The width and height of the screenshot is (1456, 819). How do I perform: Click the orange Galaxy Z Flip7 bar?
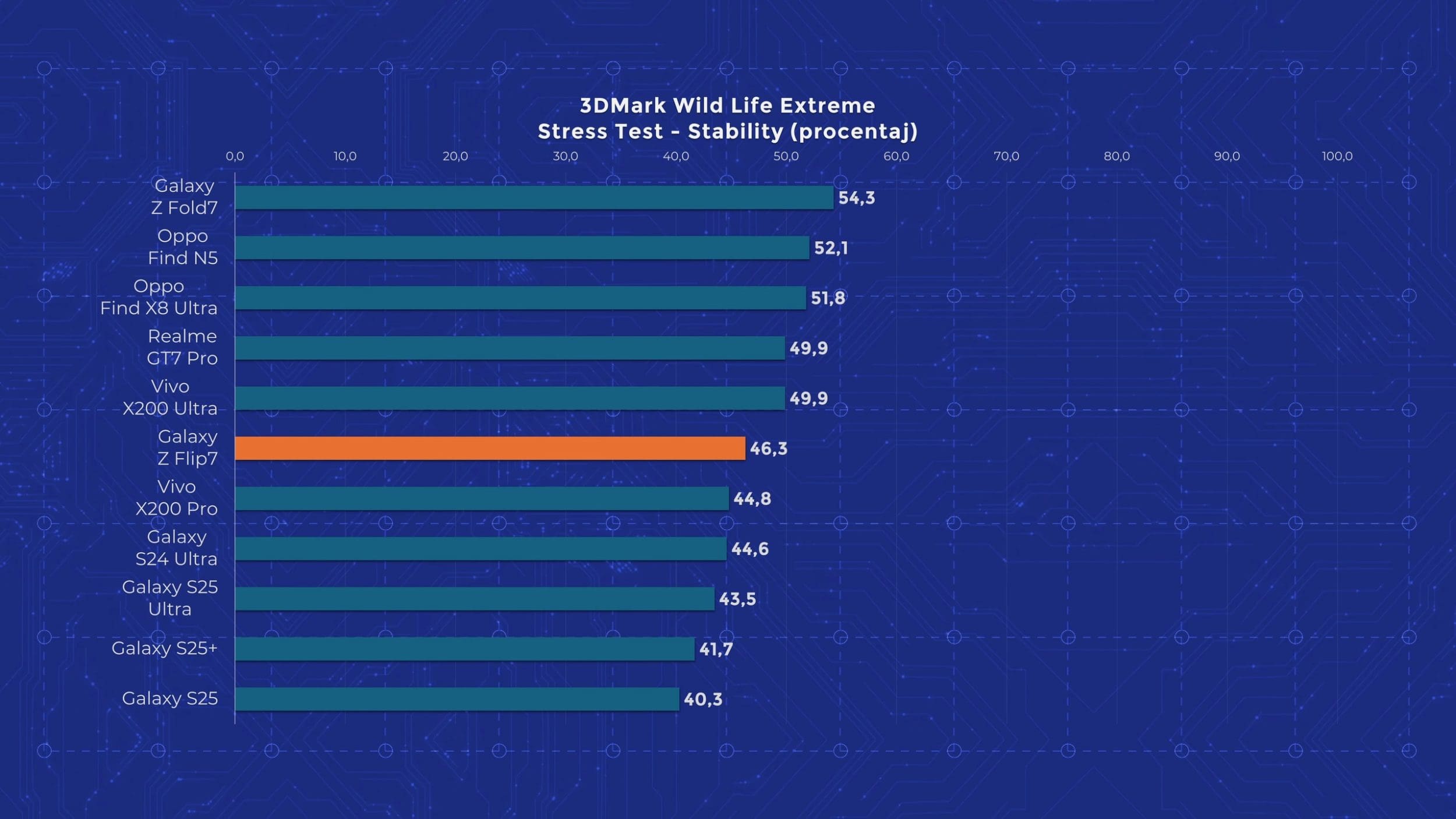click(x=490, y=448)
